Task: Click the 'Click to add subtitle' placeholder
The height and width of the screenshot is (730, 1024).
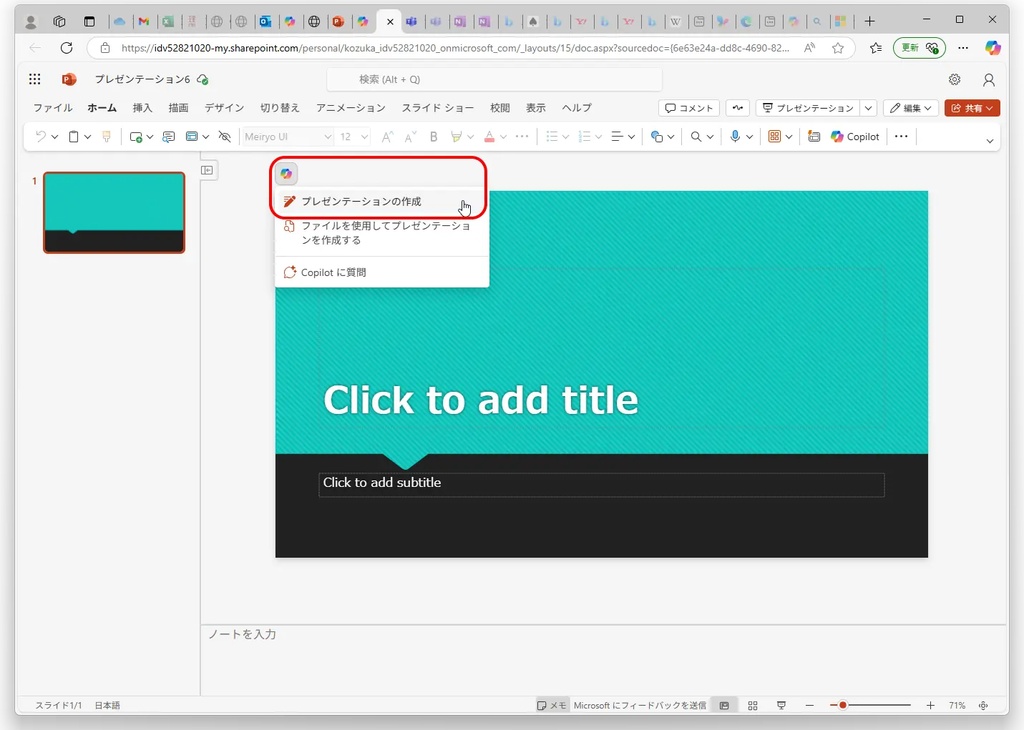Action: click(601, 485)
